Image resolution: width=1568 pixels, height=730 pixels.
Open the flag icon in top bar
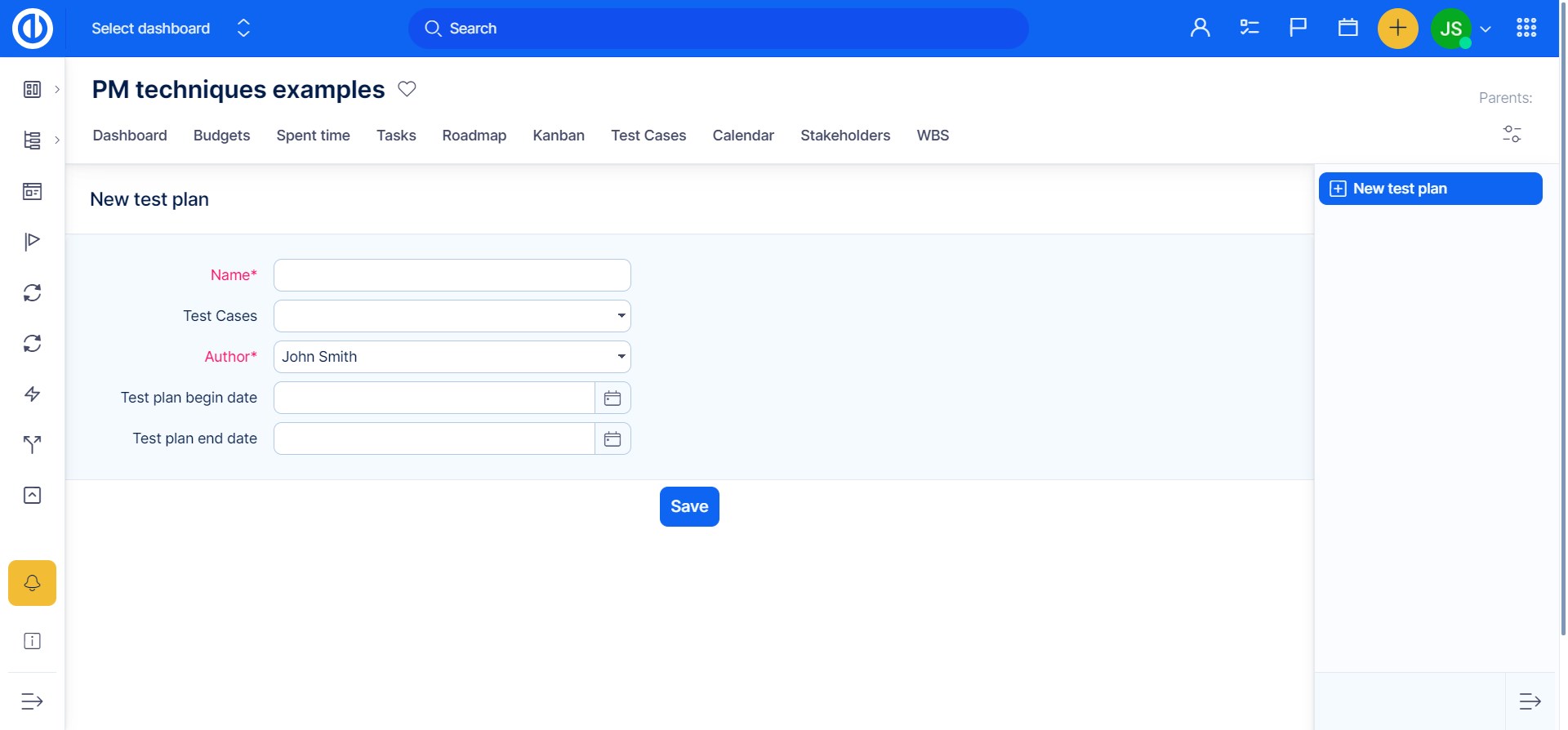pos(1298,29)
